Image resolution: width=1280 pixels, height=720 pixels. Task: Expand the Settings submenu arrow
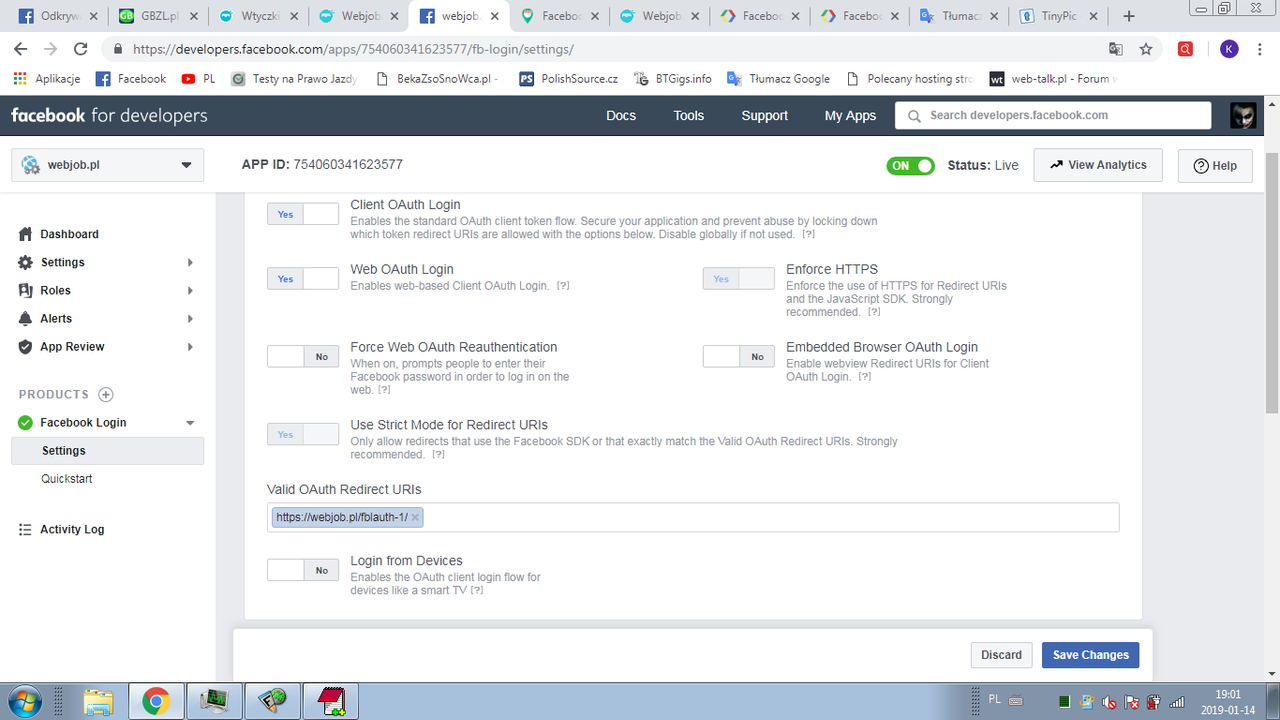(x=190, y=262)
